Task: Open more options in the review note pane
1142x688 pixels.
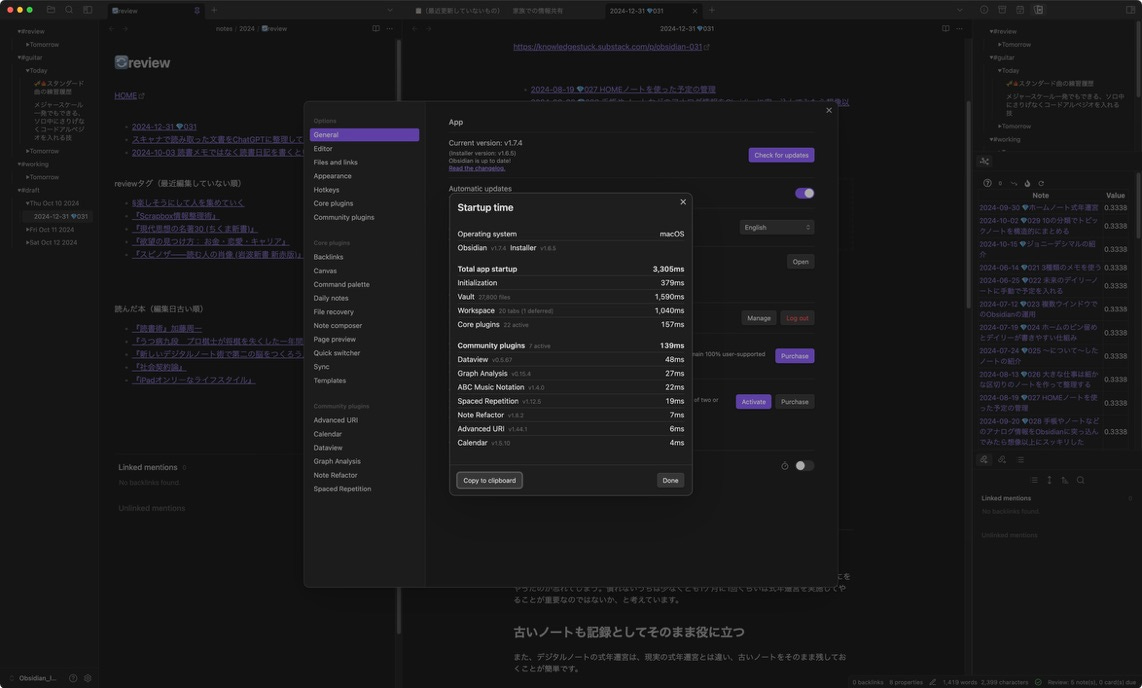Action: point(390,28)
